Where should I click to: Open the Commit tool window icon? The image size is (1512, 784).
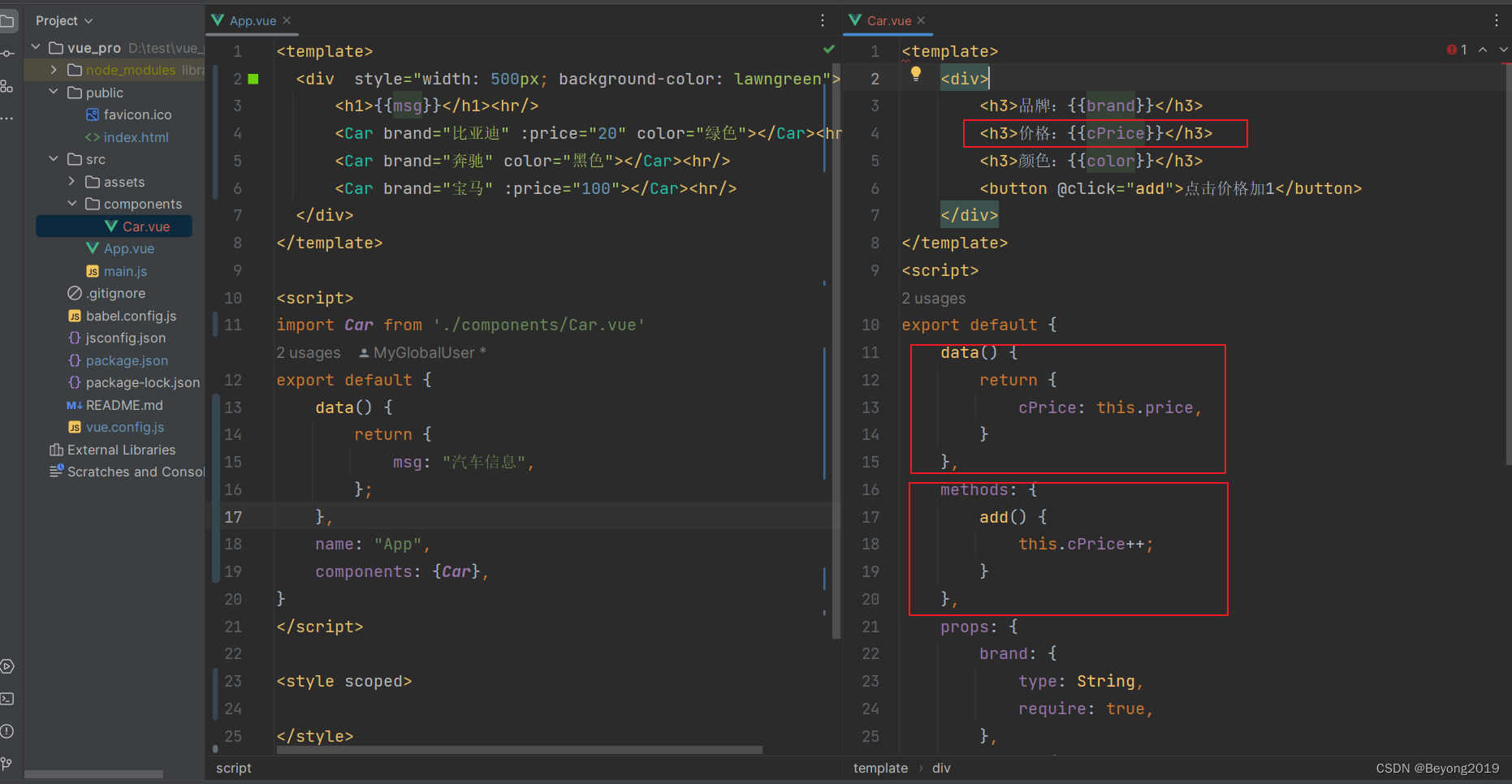pyautogui.click(x=7, y=54)
